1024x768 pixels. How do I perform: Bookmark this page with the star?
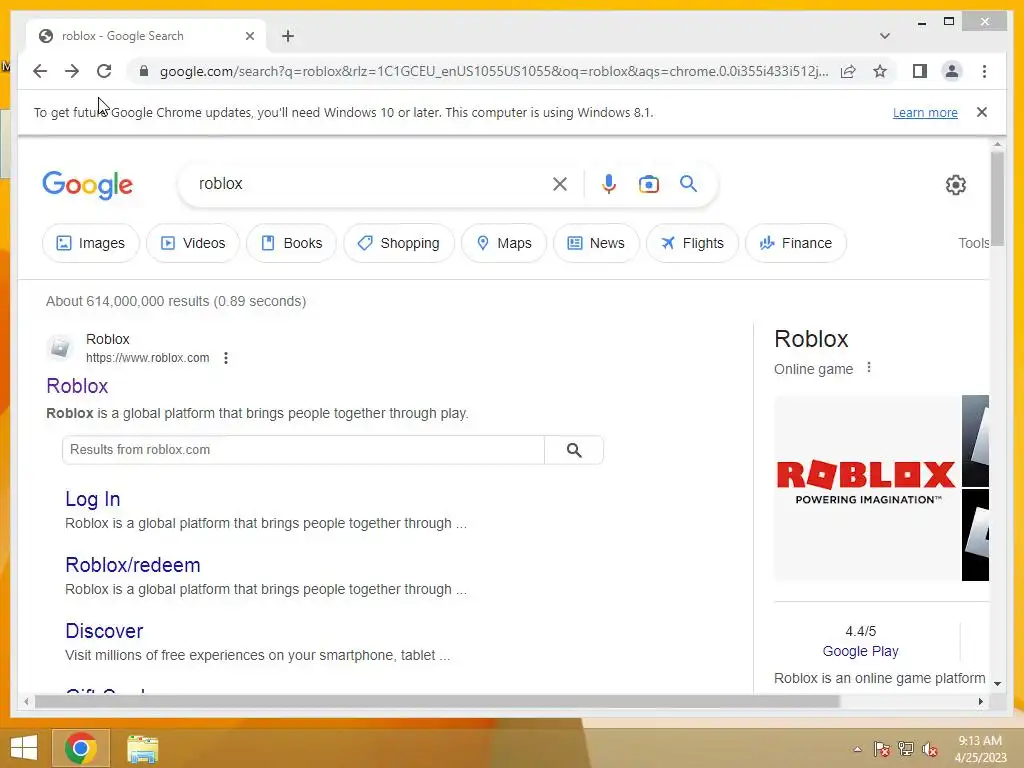pos(880,71)
